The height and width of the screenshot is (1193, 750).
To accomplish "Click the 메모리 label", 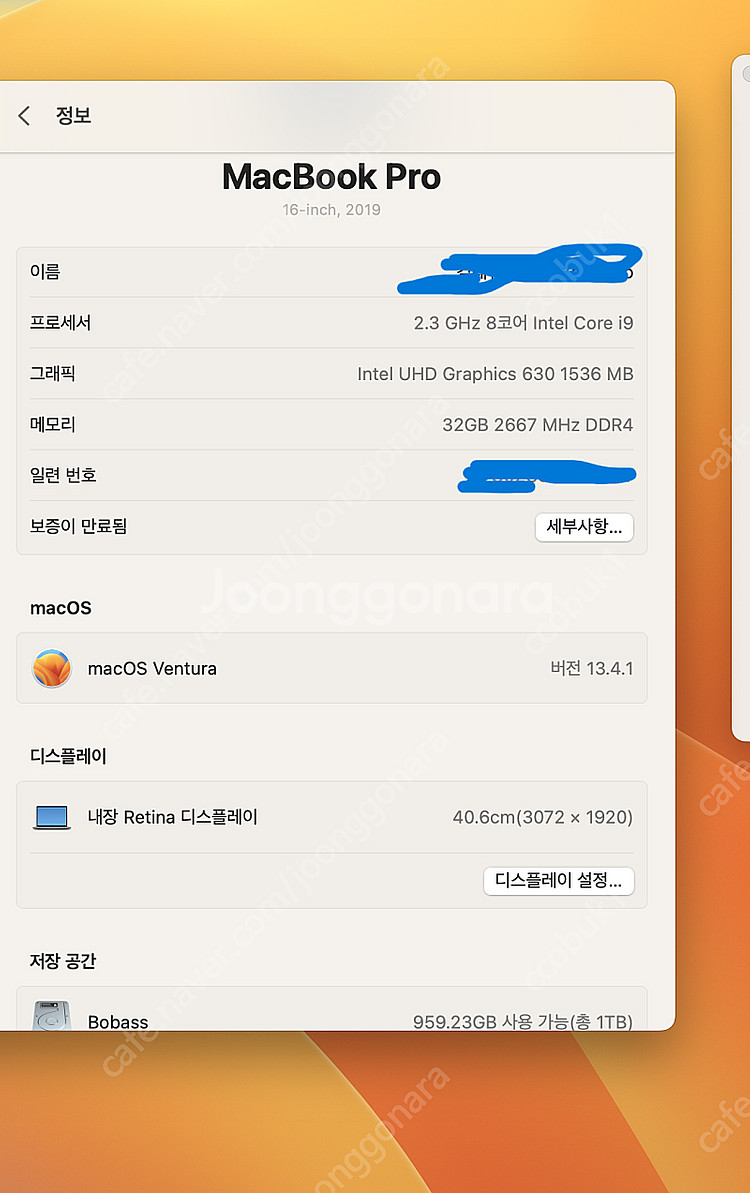I will tap(52, 425).
